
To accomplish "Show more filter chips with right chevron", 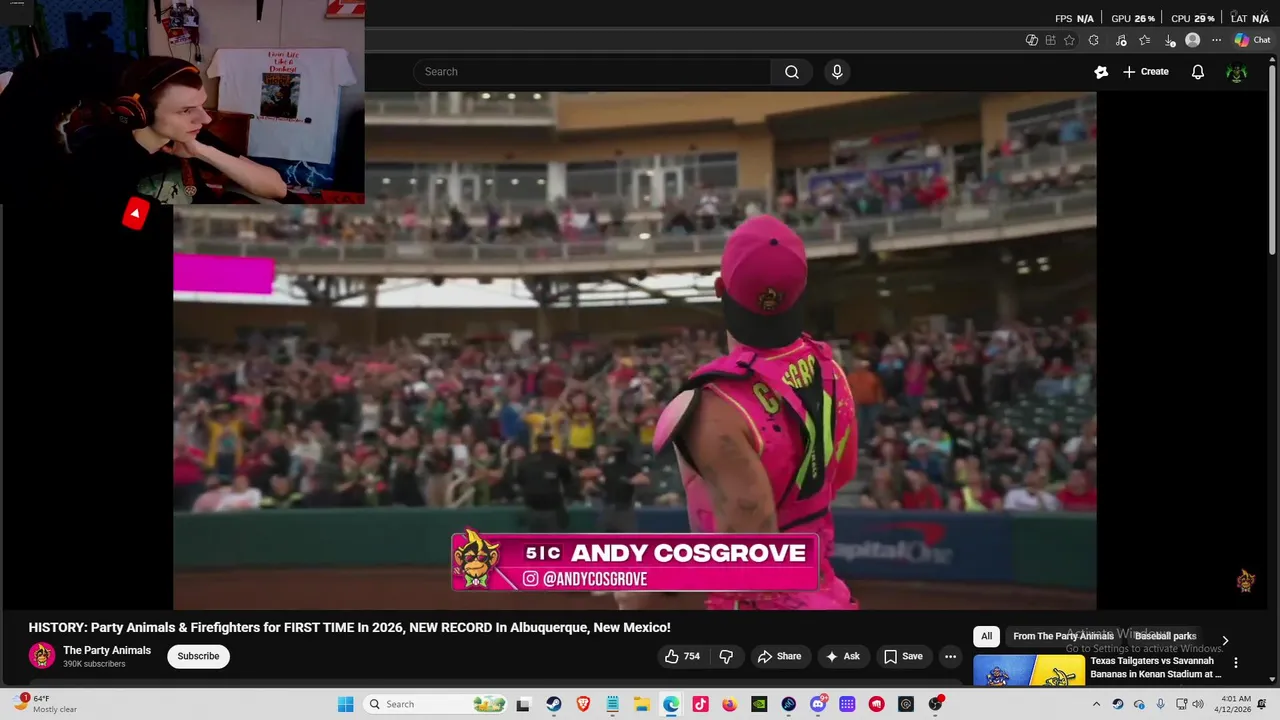I will pos(1225,640).
